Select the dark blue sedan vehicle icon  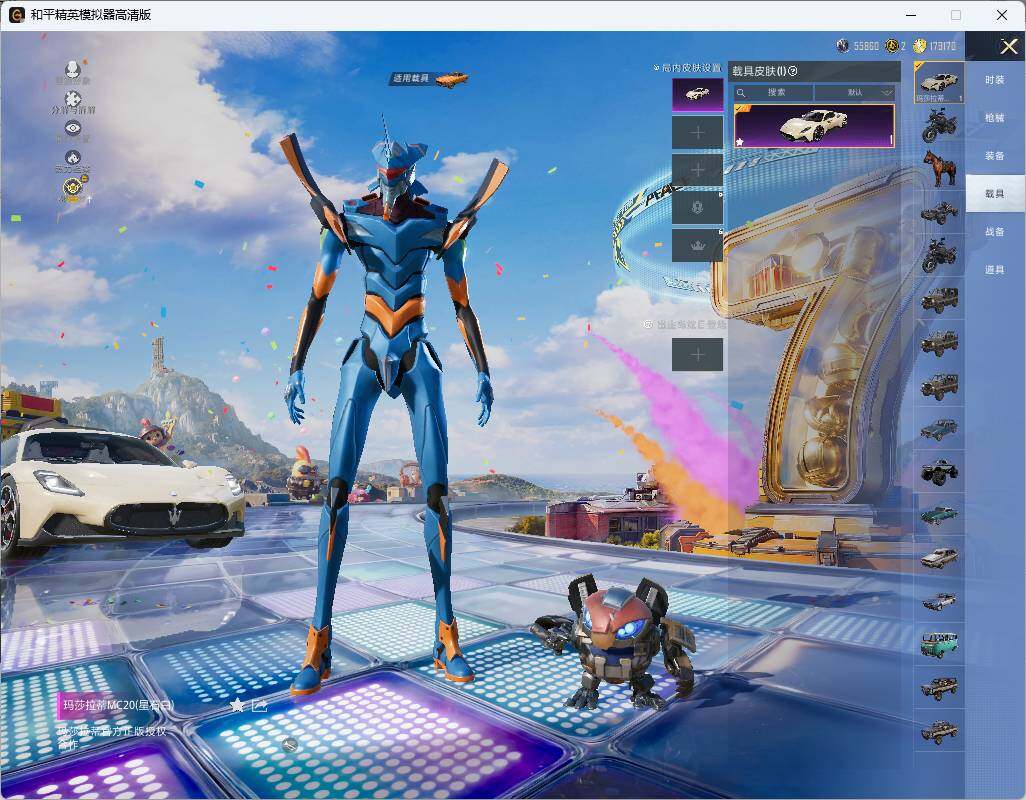click(939, 429)
